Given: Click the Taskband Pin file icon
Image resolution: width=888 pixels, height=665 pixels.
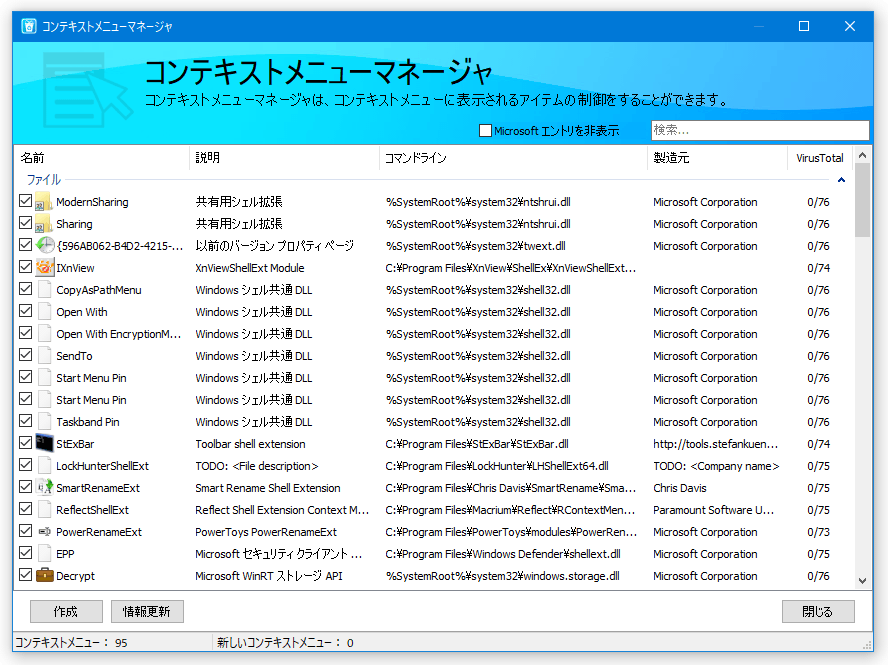Looking at the screenshot, I should tap(44, 422).
